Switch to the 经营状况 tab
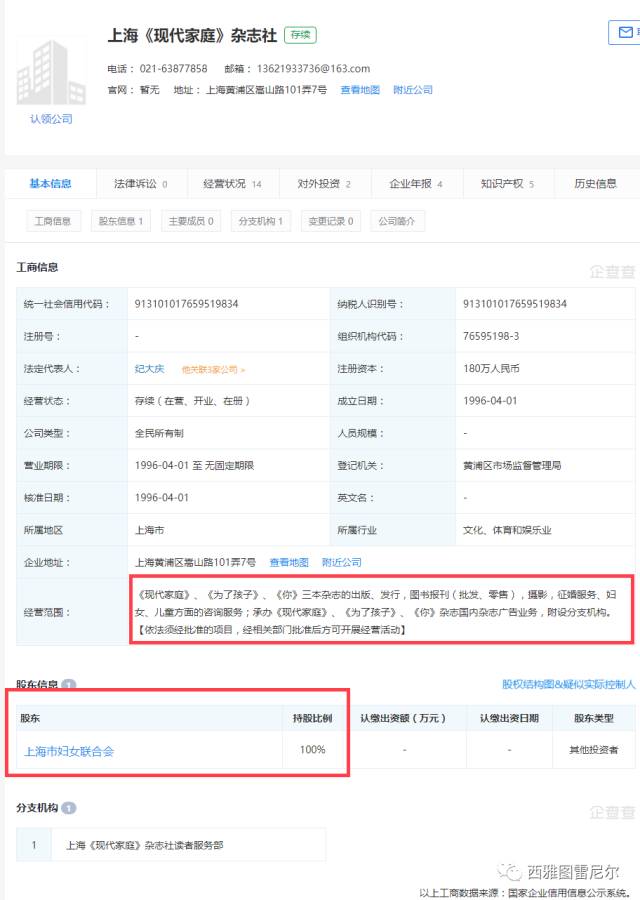The image size is (640, 900). coord(232,184)
